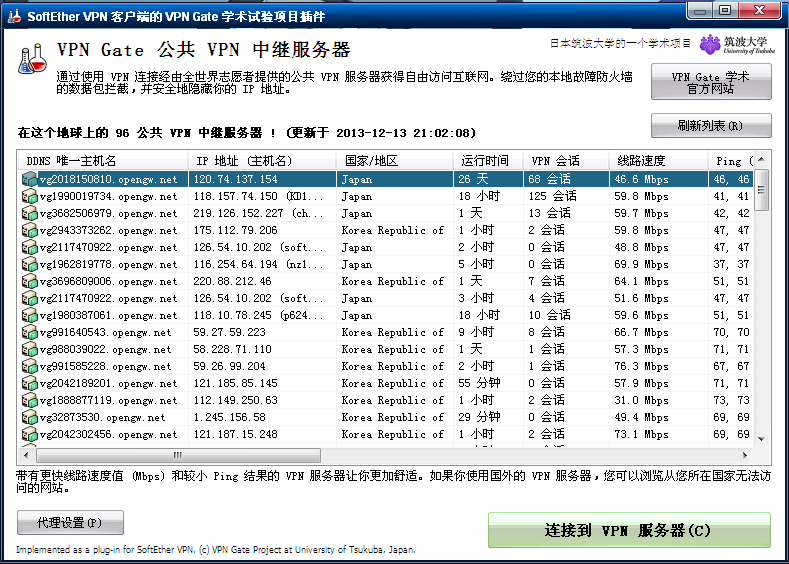Click speed value 31.0 Mbps

click(642, 400)
